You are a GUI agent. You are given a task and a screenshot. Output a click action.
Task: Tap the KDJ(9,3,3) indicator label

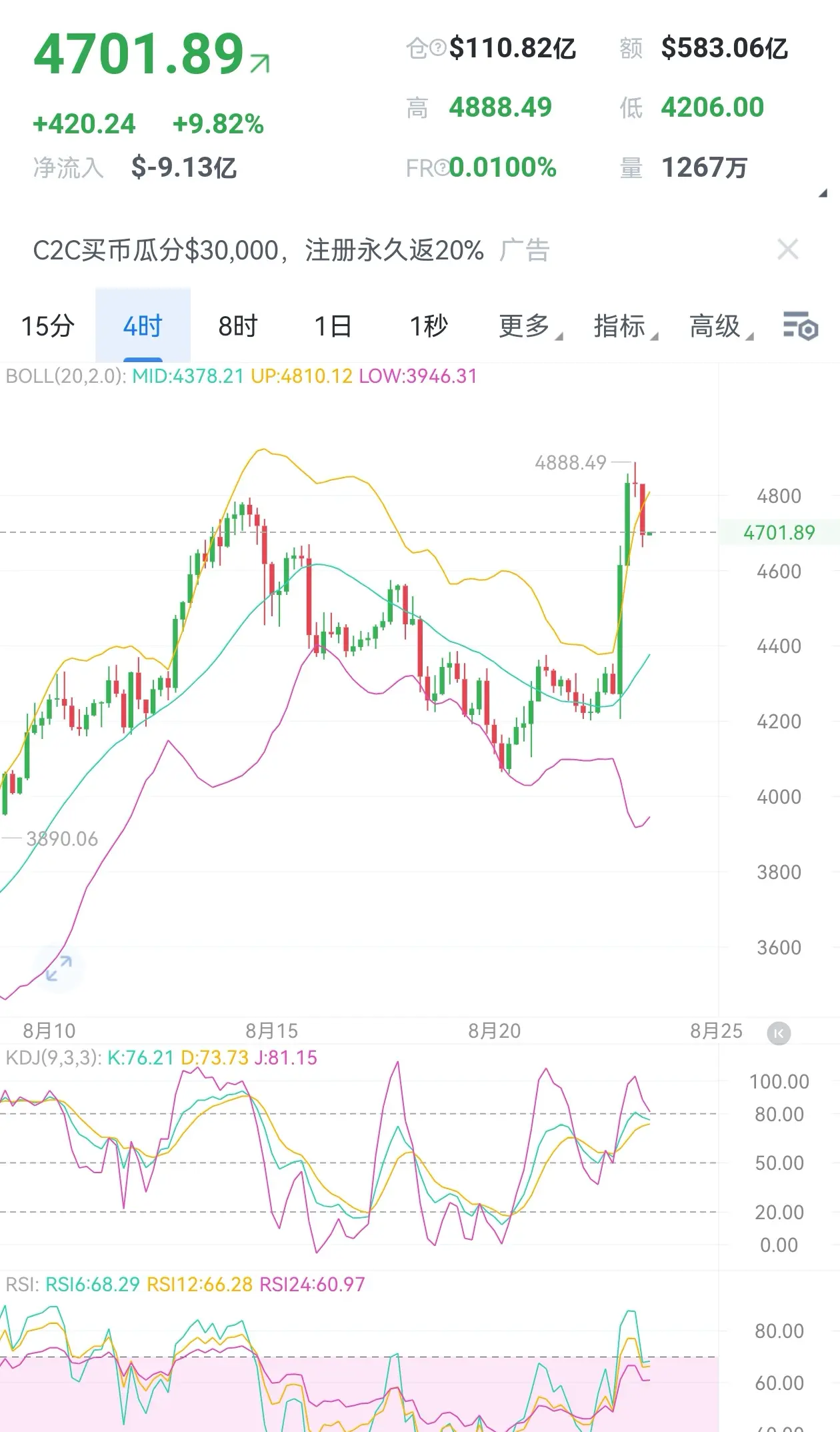[x=53, y=1058]
